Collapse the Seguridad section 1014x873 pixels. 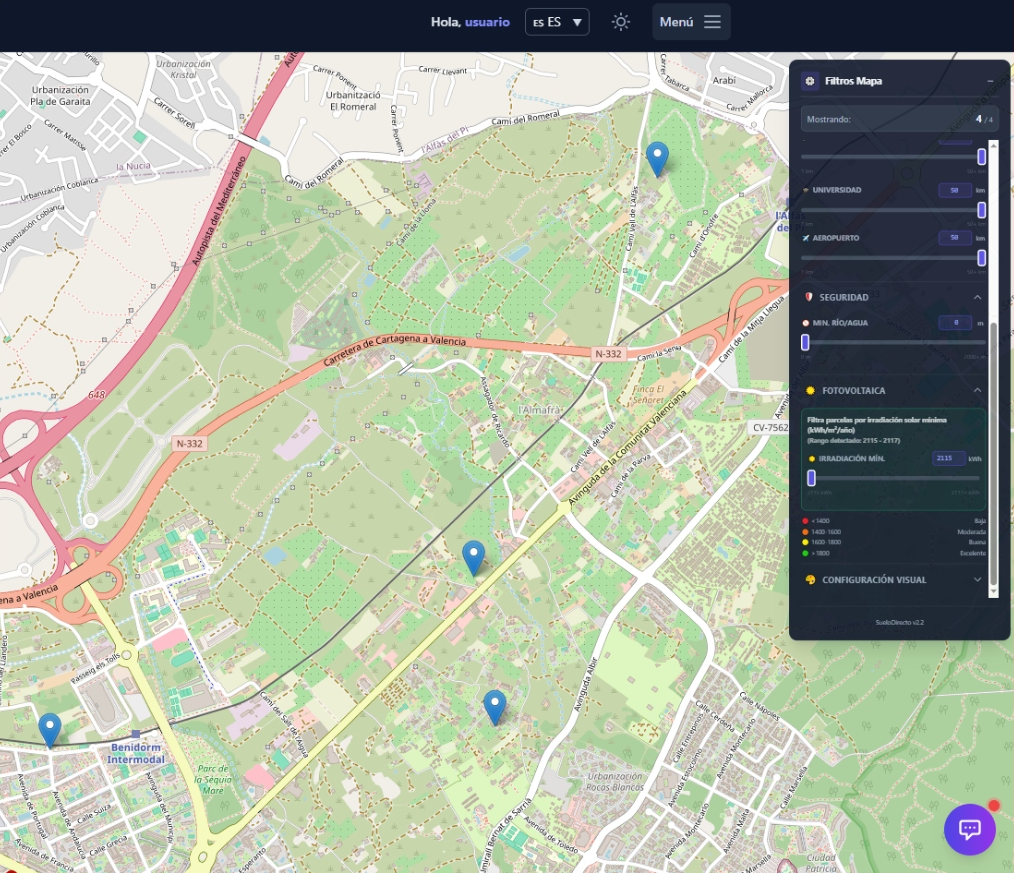click(x=977, y=297)
